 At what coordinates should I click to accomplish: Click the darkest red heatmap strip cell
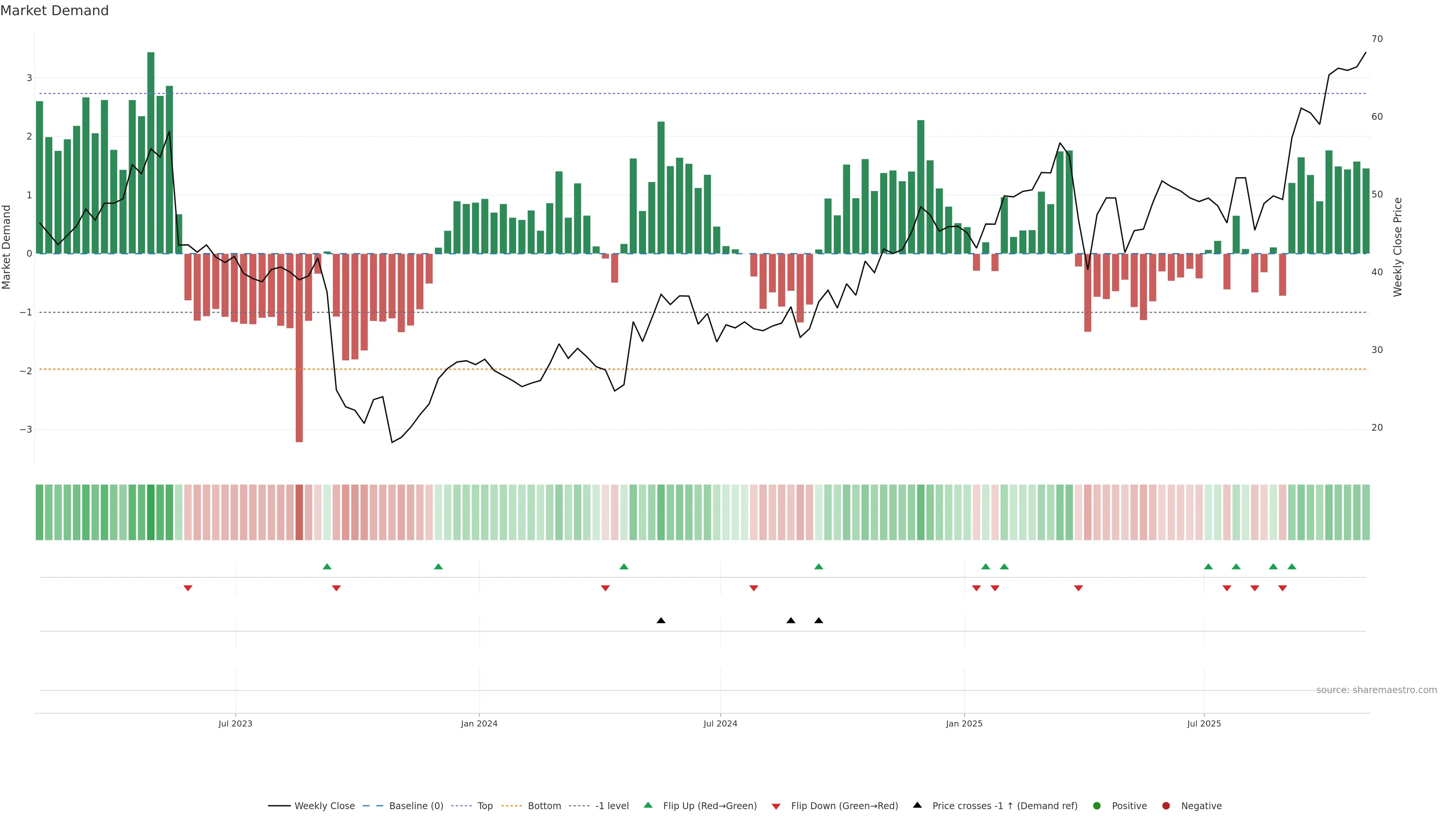coord(300,512)
